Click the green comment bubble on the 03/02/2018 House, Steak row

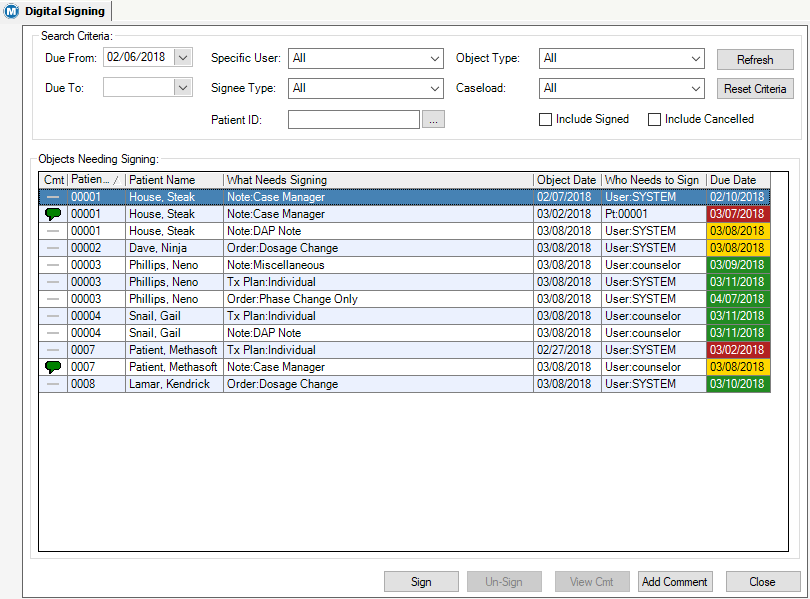coord(53,214)
